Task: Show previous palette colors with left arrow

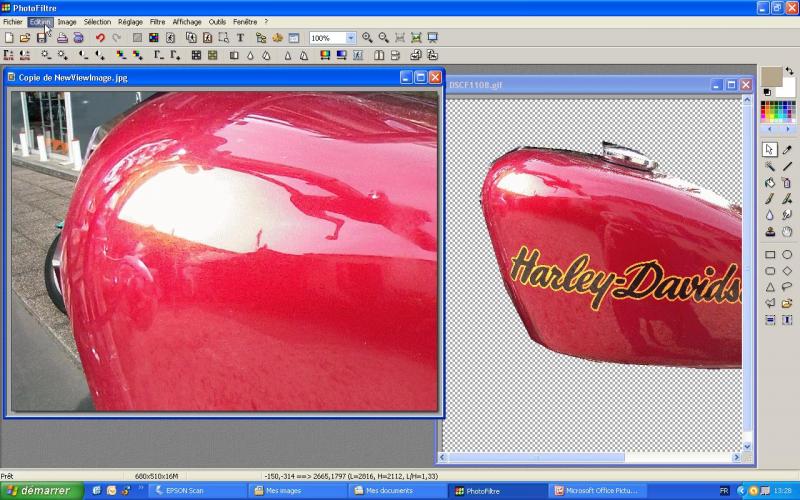Action: click(x=769, y=129)
